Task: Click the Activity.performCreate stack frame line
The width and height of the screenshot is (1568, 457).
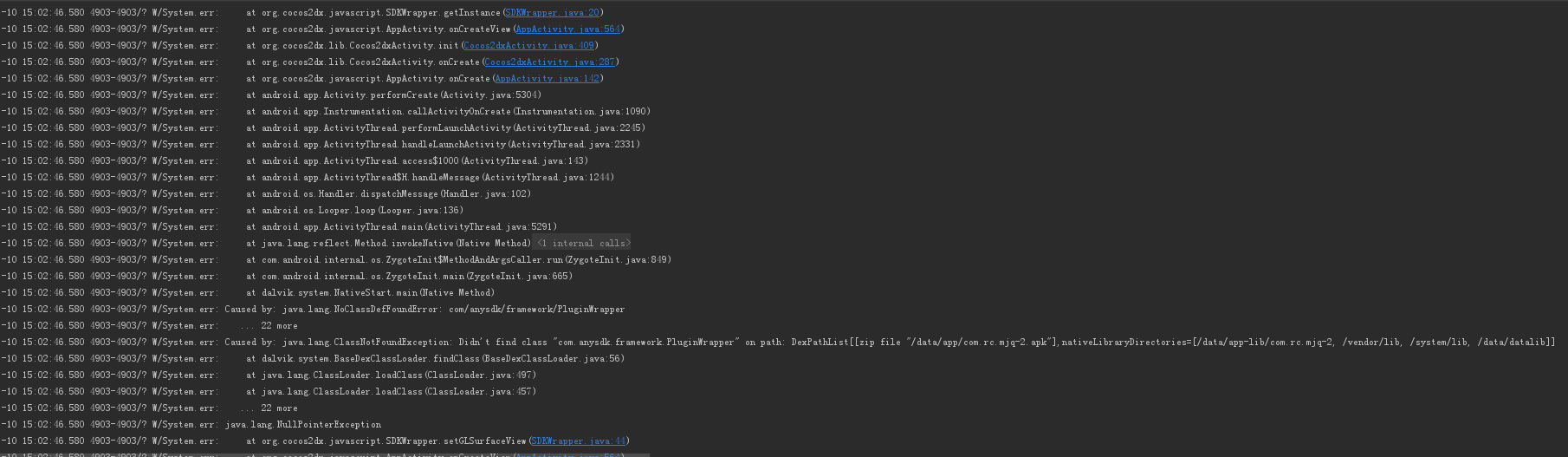Action: (x=394, y=95)
